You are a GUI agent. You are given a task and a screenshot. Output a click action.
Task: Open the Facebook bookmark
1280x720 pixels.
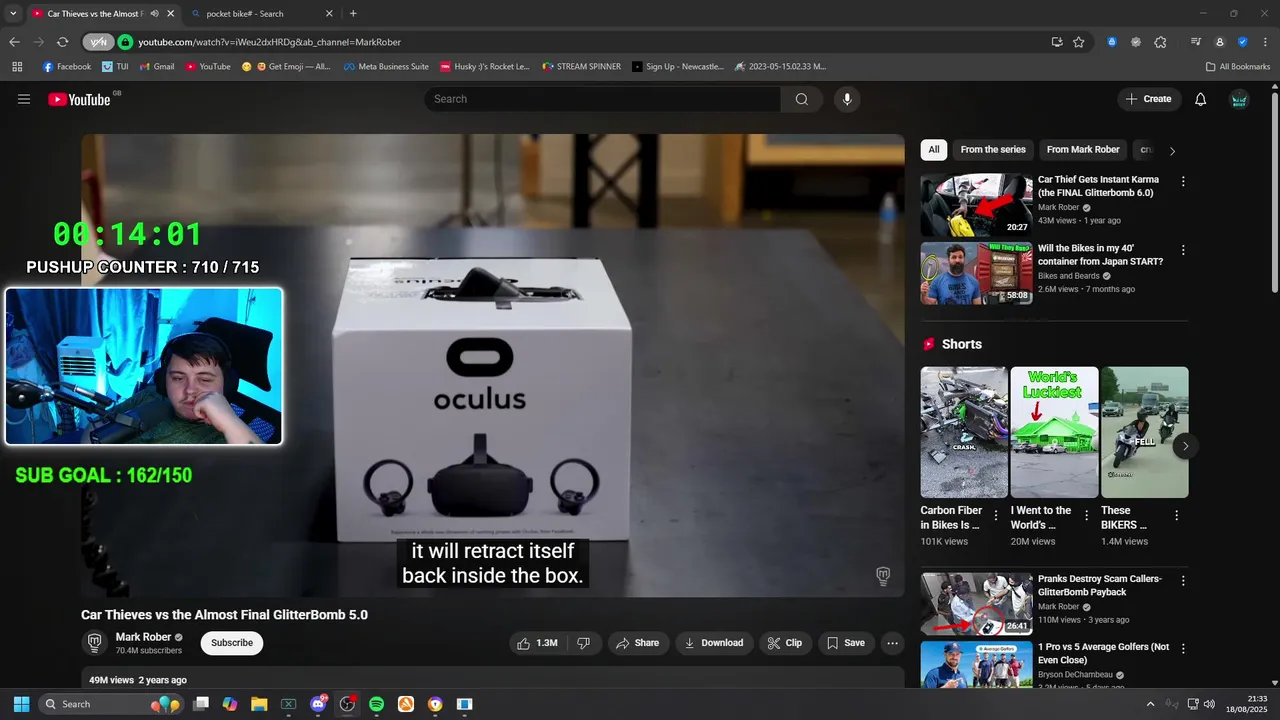(67, 67)
